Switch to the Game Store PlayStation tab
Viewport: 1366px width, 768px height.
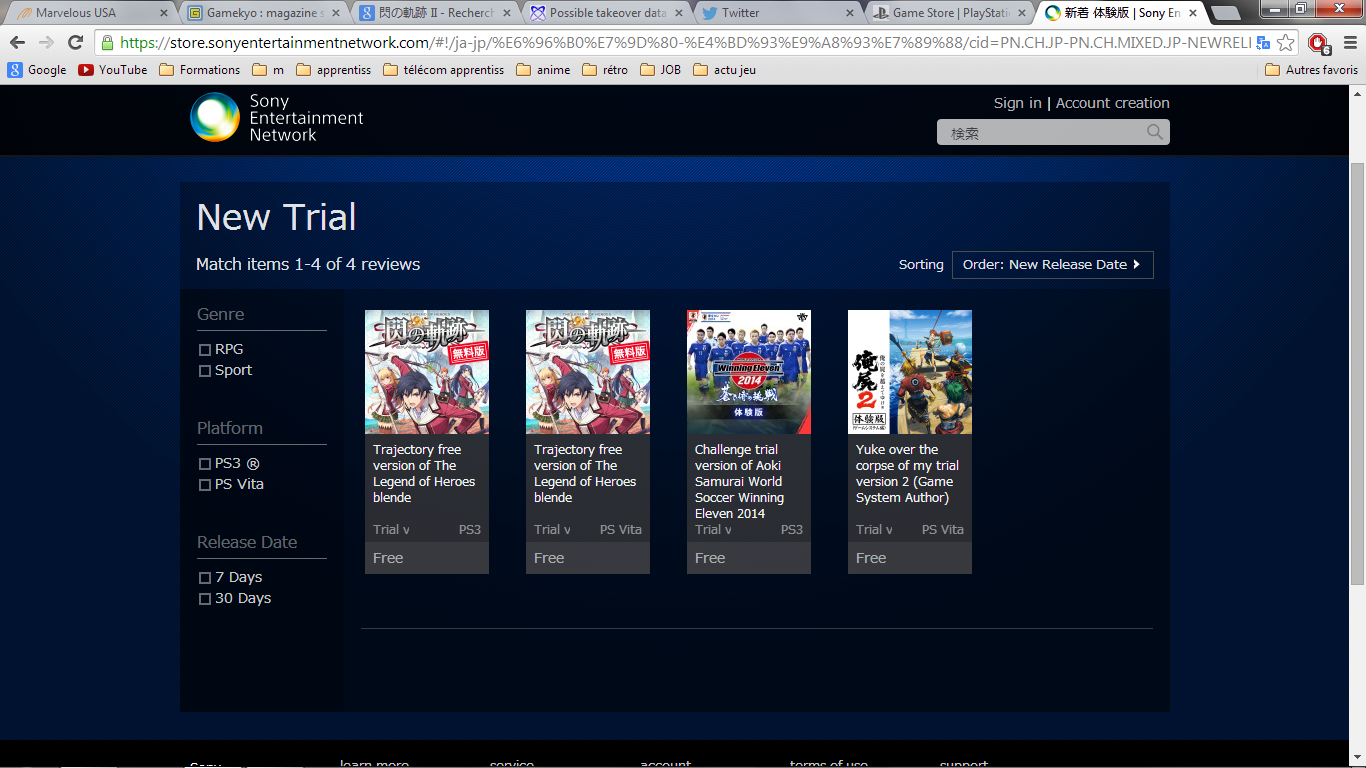952,13
